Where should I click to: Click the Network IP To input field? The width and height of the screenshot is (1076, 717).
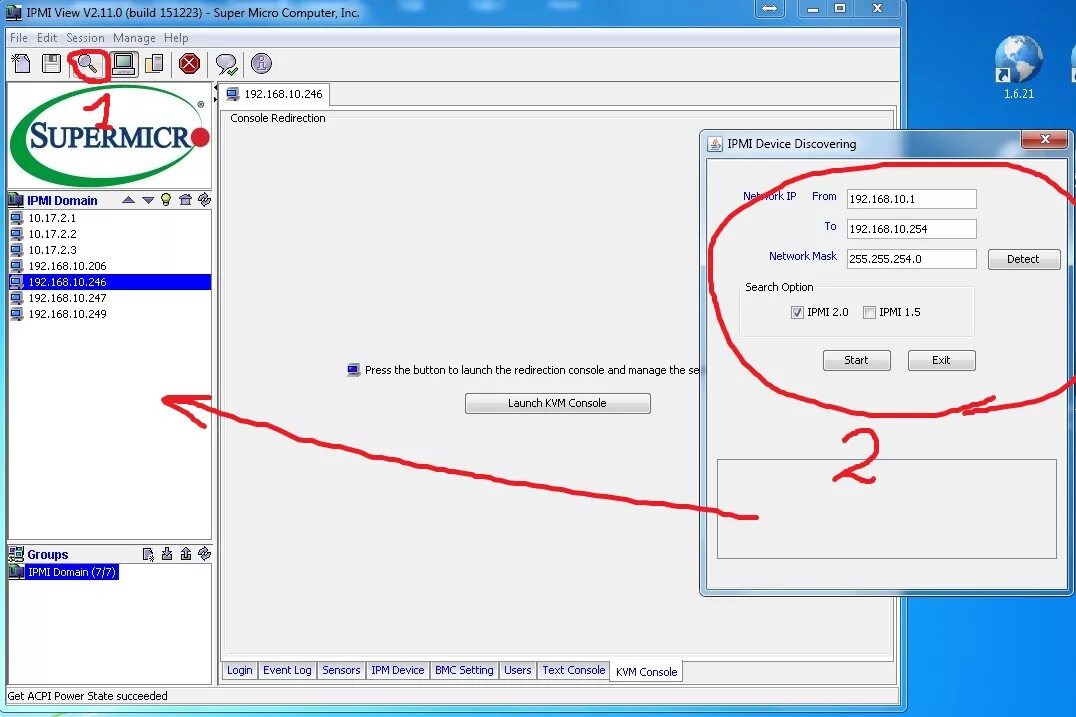pos(911,228)
